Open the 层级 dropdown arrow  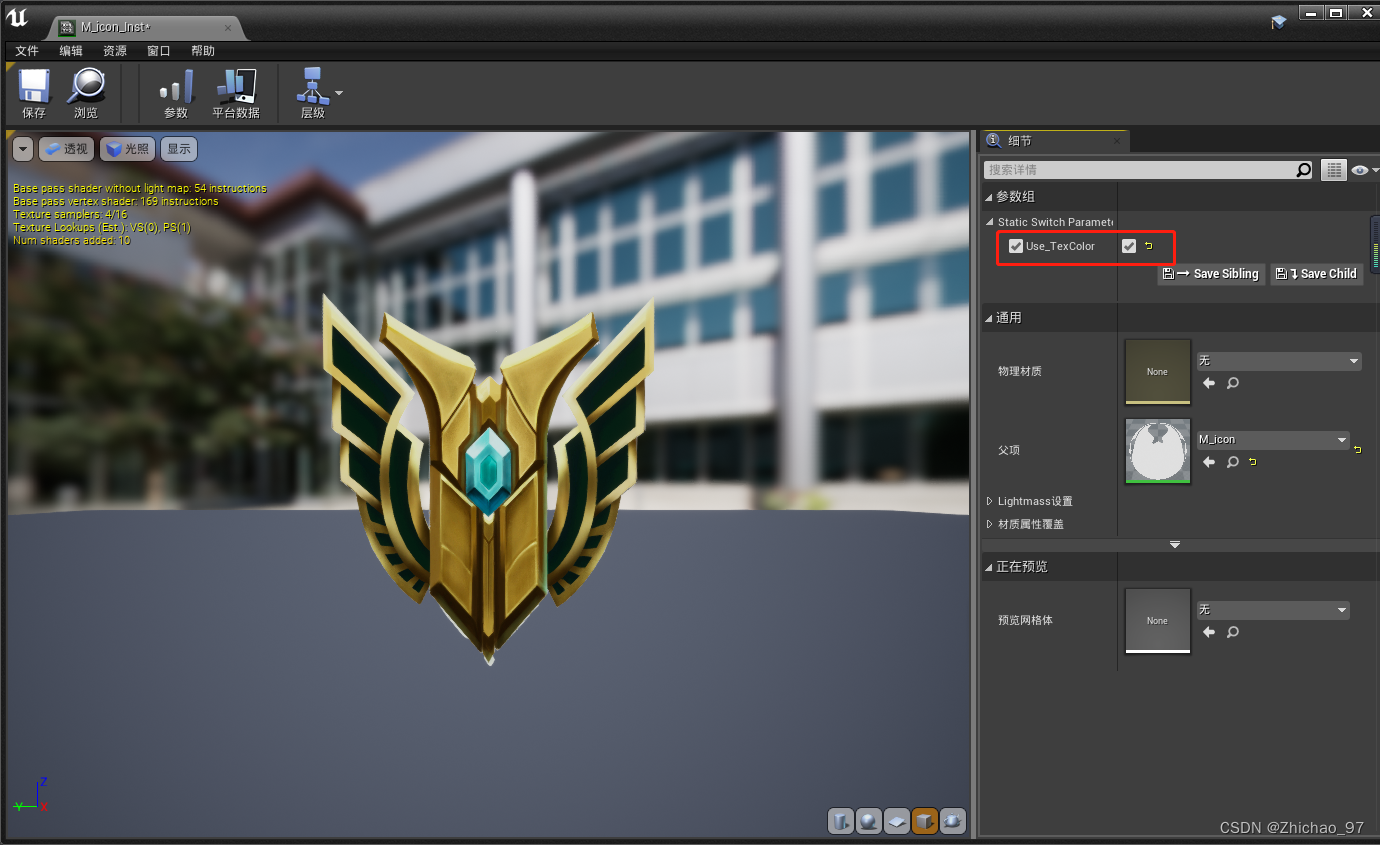pyautogui.click(x=339, y=93)
